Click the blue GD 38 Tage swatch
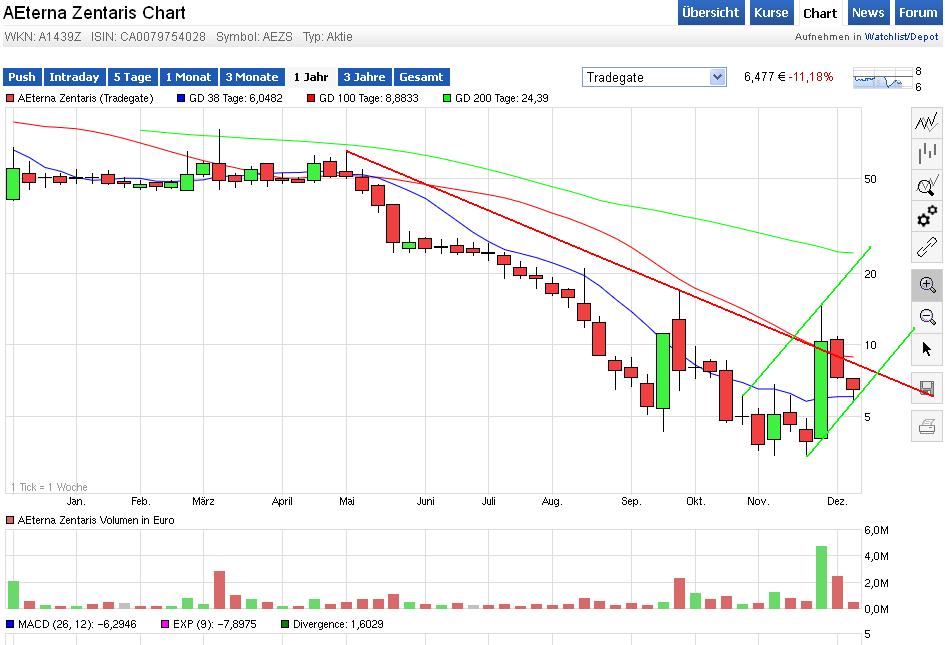Viewport: 945px width, 645px height. [x=181, y=98]
